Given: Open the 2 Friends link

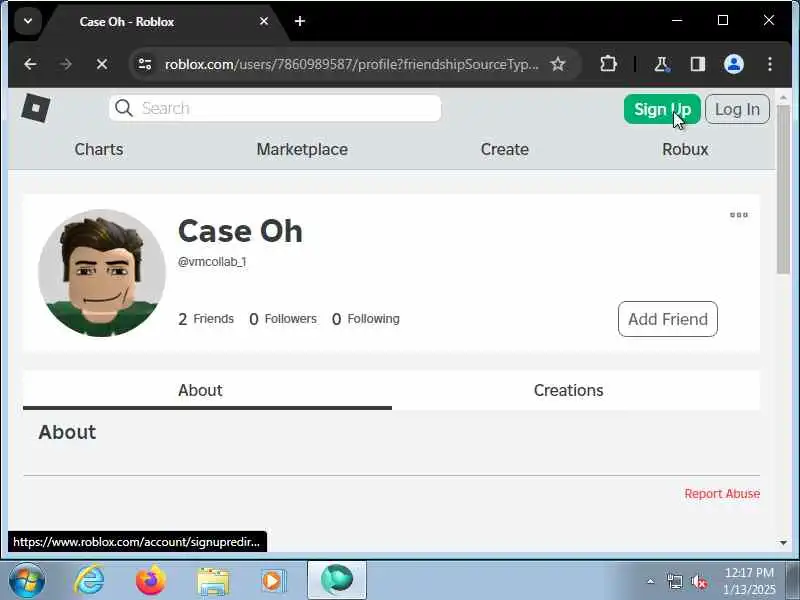Looking at the screenshot, I should (206, 319).
